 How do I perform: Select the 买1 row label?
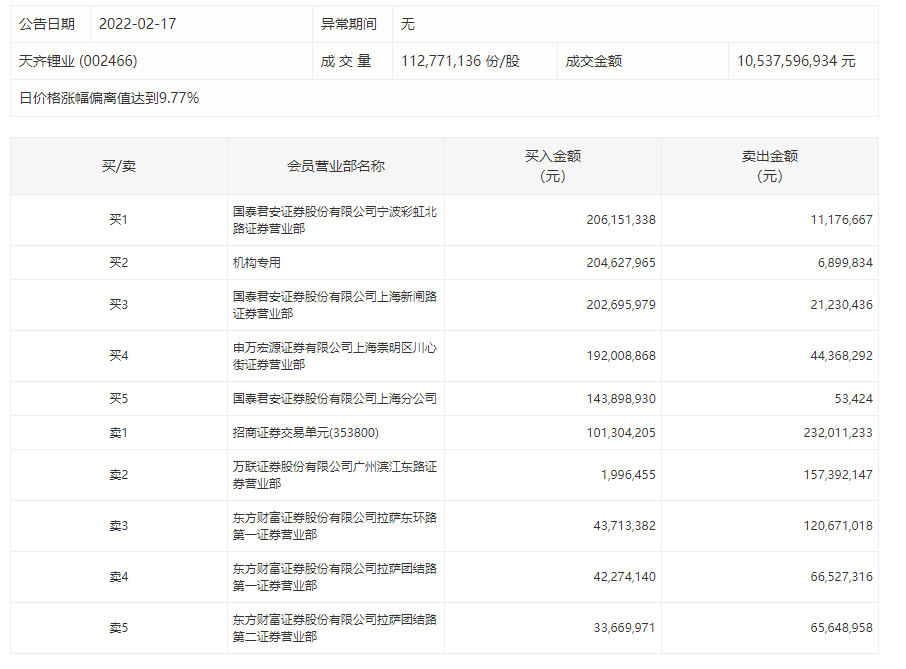(119, 220)
